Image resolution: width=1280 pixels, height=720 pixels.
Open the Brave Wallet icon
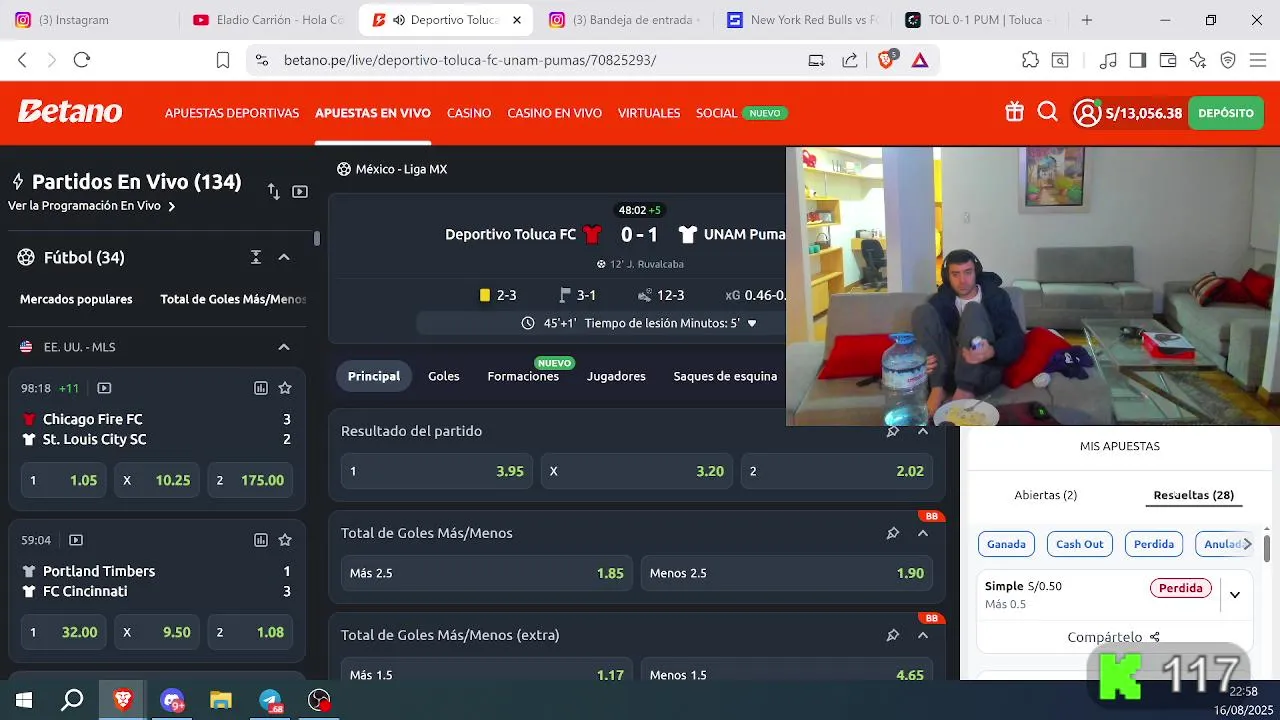(1167, 60)
